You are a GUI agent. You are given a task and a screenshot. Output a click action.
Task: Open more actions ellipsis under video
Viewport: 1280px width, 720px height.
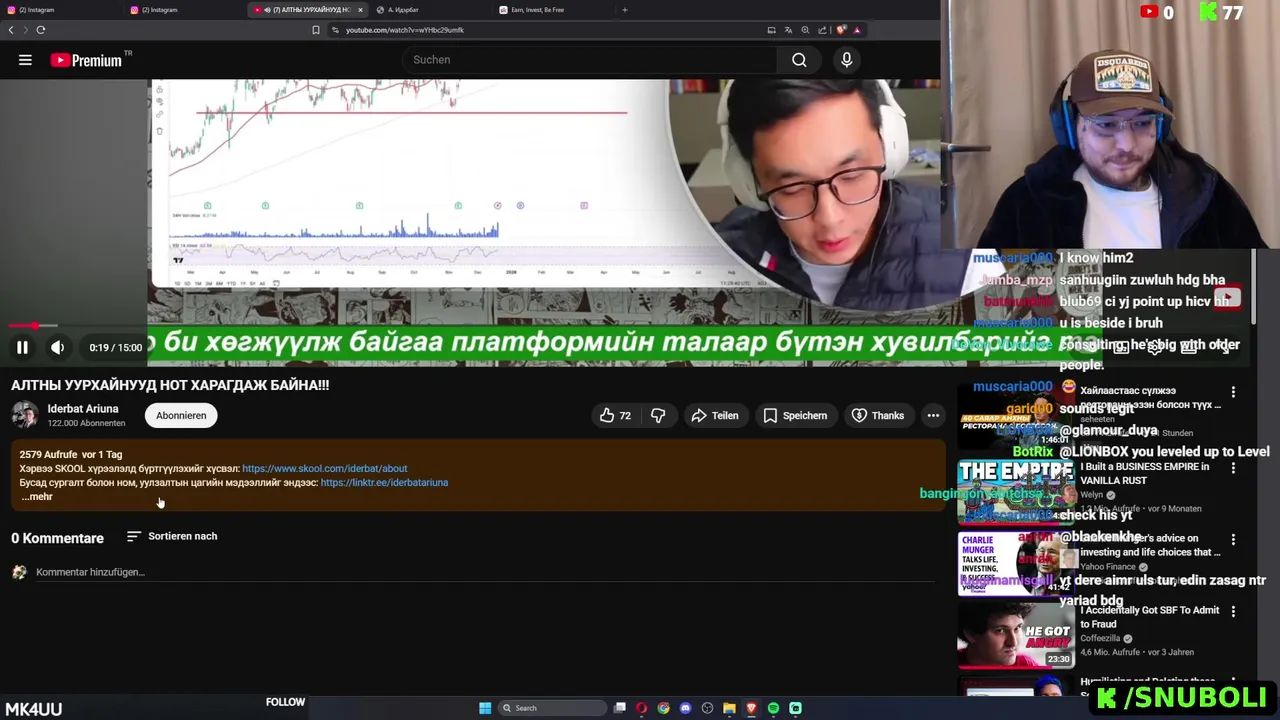coord(932,416)
